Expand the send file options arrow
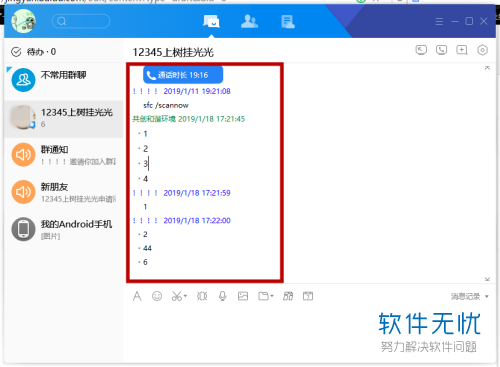The height and width of the screenshot is (367, 500). 272,296
